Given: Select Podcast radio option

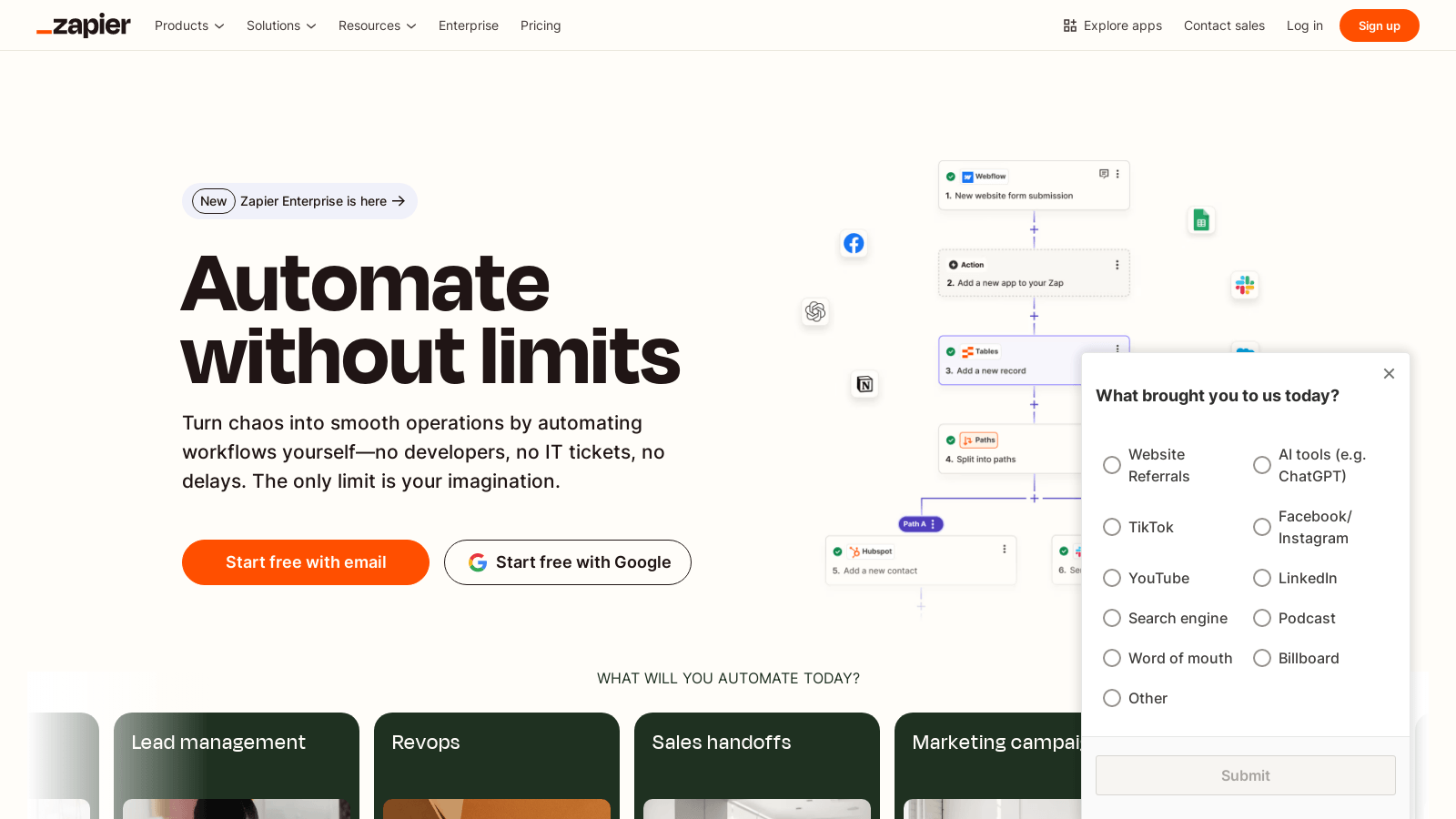Looking at the screenshot, I should pos(1262,618).
